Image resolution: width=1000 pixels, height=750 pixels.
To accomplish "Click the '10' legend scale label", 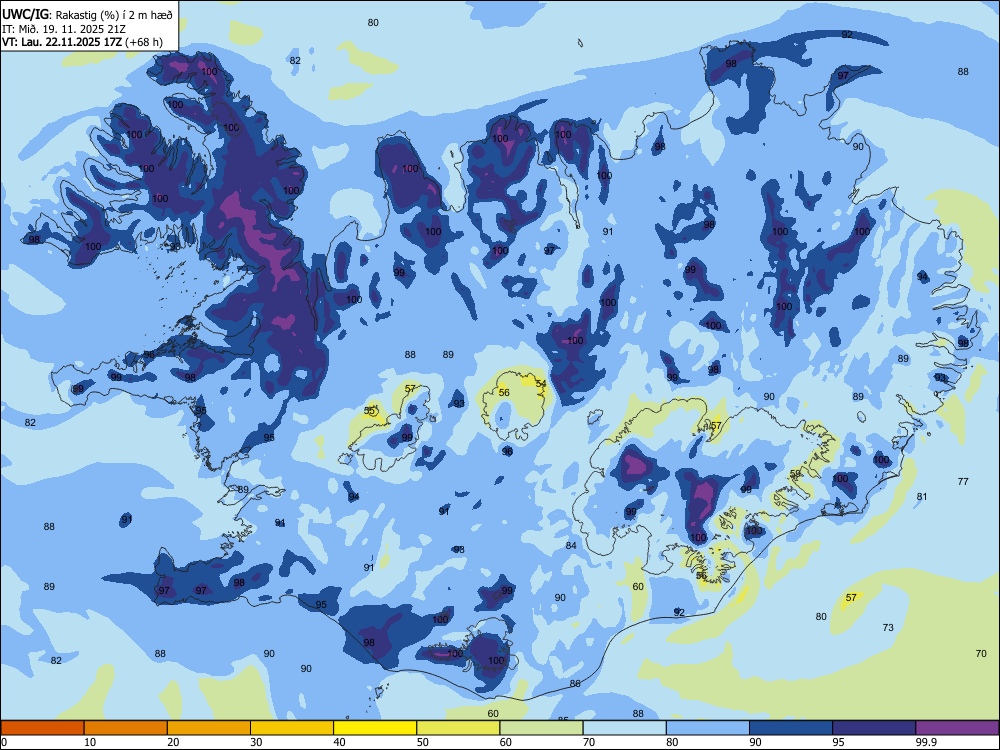I will (90, 742).
